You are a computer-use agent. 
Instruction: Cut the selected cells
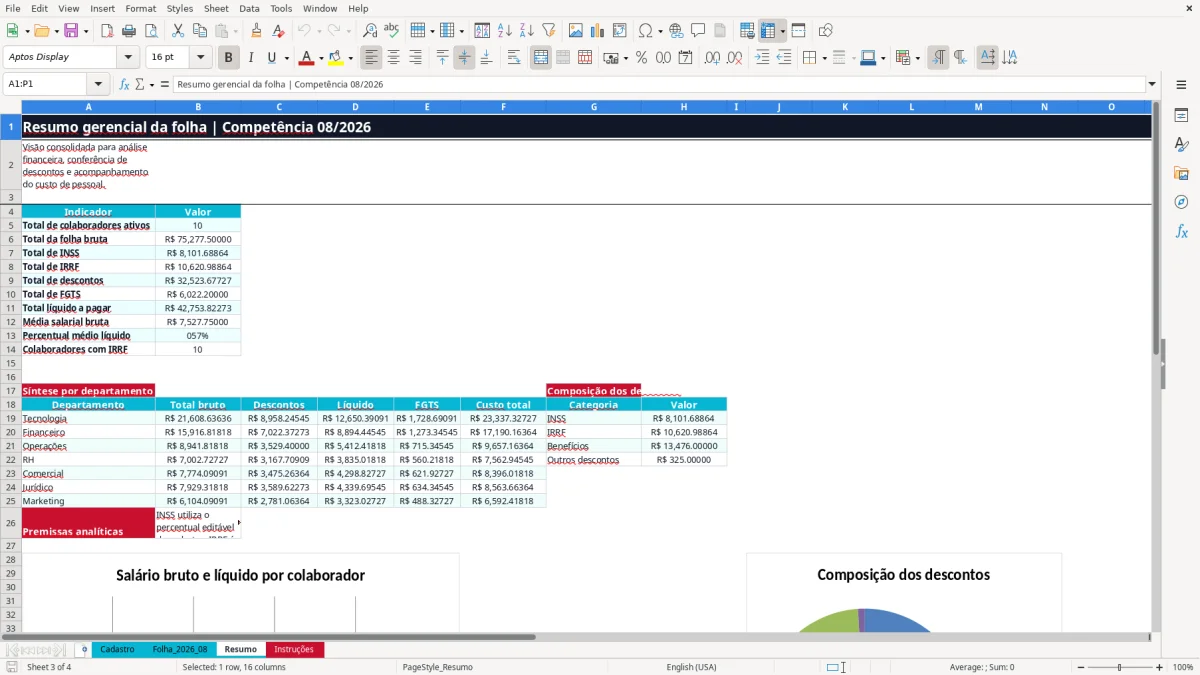coord(177,31)
